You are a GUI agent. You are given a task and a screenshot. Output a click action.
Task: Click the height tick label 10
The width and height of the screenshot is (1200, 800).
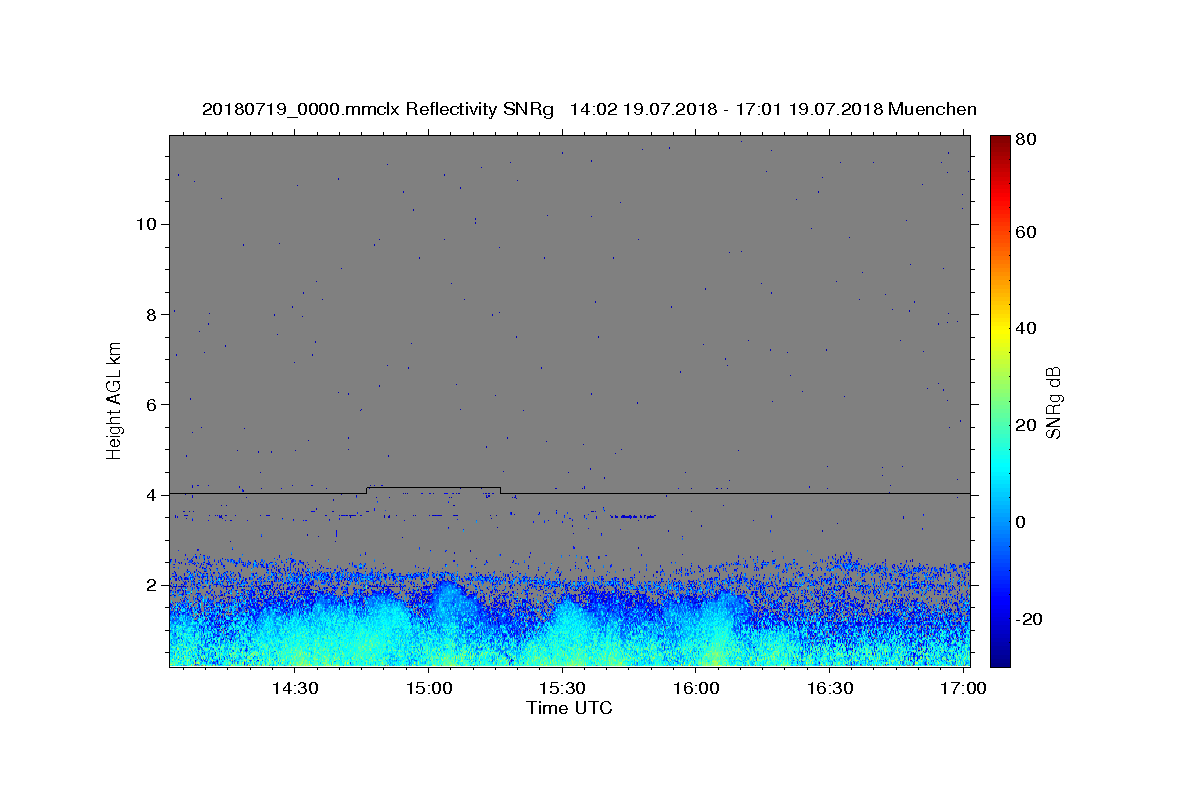click(x=147, y=223)
